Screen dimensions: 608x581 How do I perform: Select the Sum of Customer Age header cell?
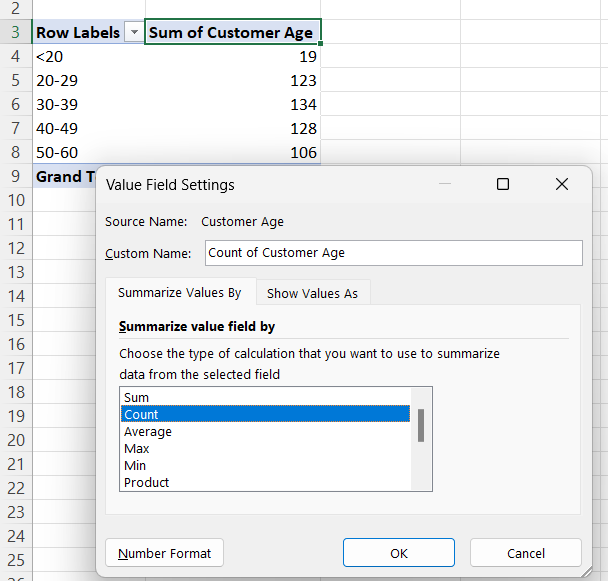[232, 32]
